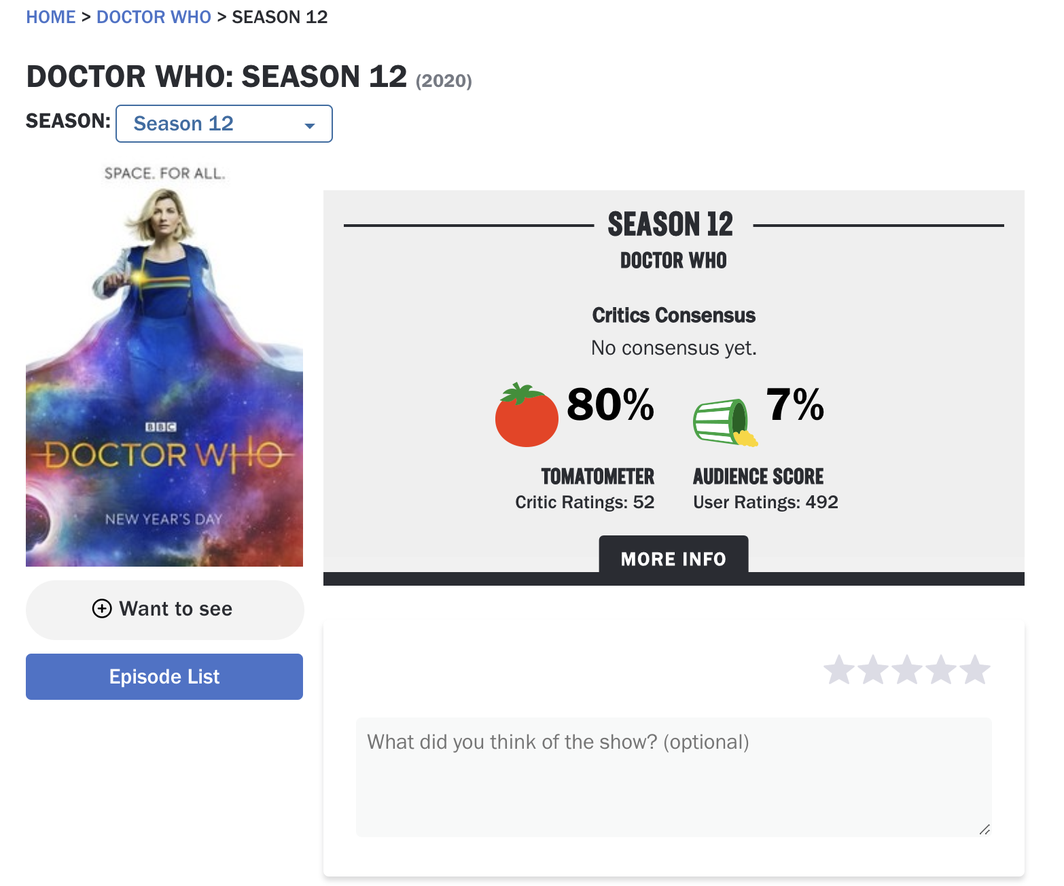Open the MORE INFO tab

coord(673,559)
